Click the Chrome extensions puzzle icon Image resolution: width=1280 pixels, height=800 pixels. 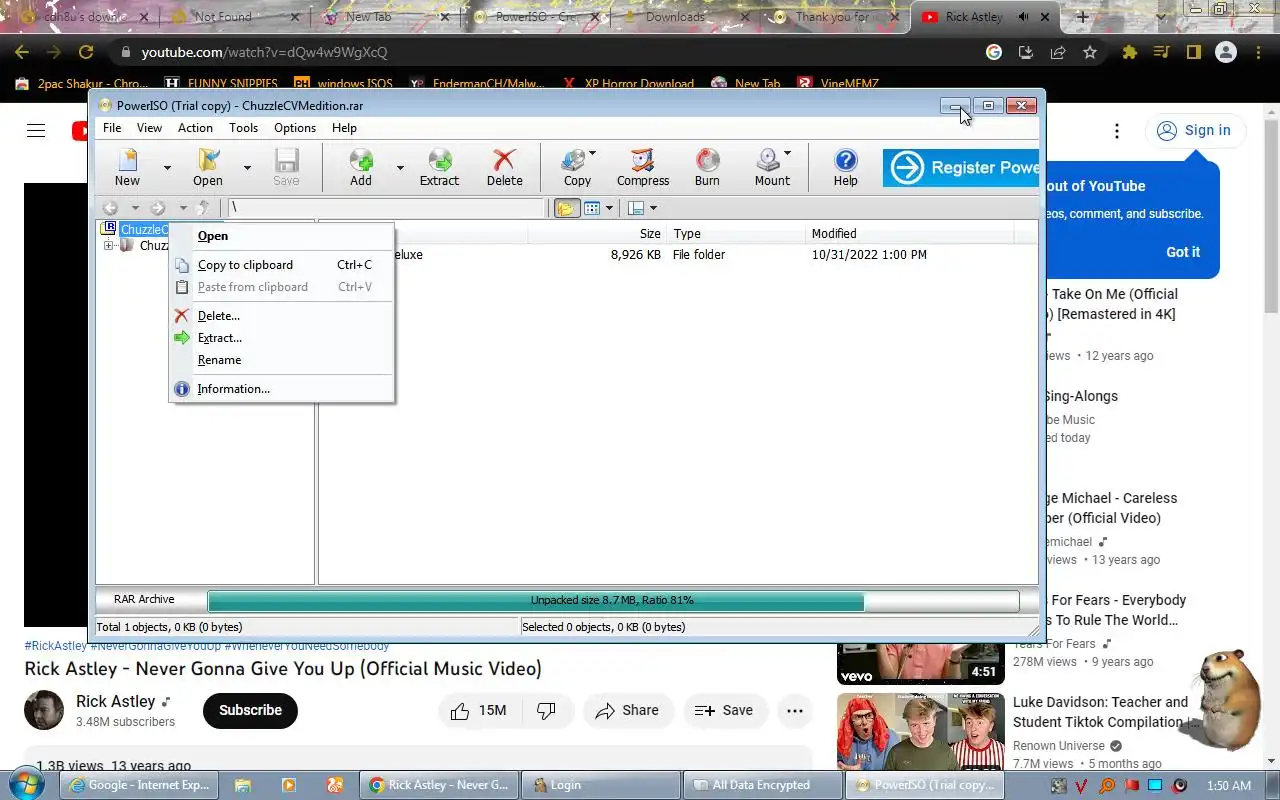pos(1130,52)
